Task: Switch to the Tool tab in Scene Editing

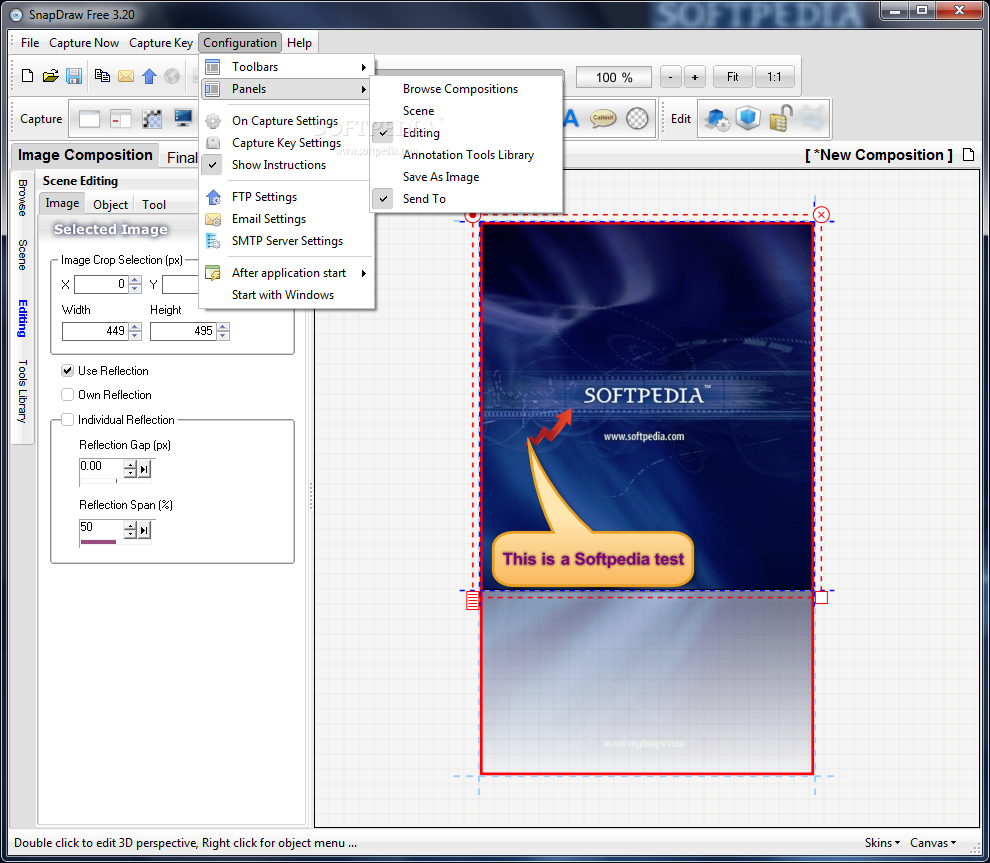Action: tap(154, 205)
